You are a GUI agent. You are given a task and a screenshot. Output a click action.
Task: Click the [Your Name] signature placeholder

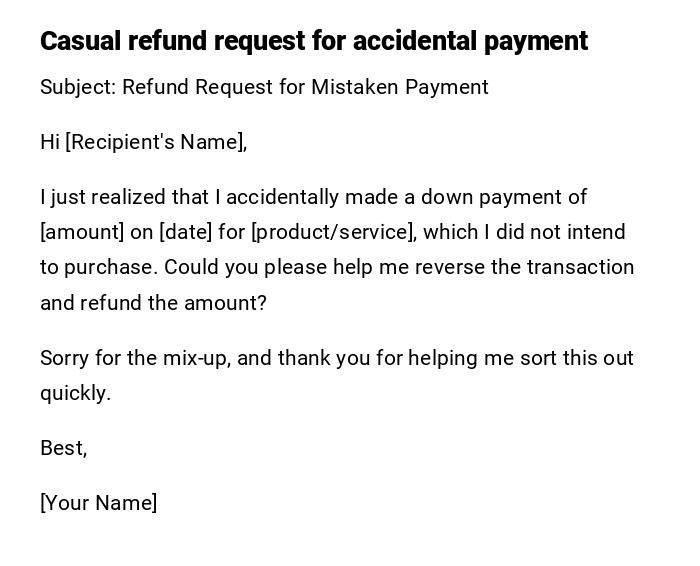(98, 503)
